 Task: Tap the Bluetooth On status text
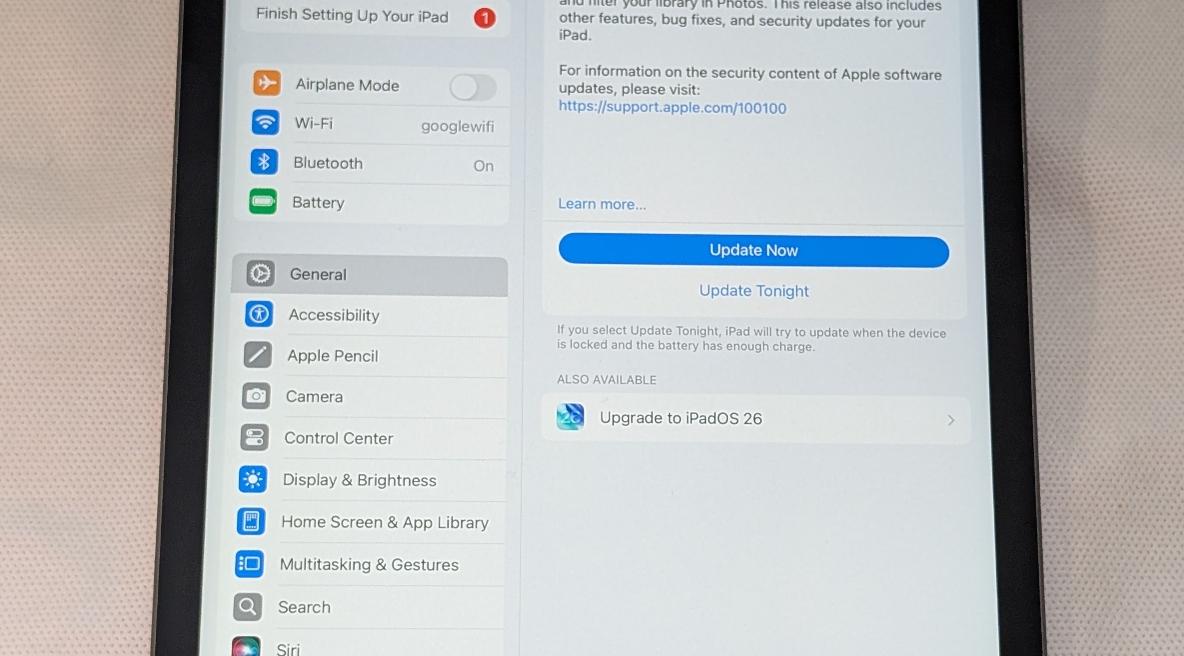pyautogui.click(x=483, y=166)
